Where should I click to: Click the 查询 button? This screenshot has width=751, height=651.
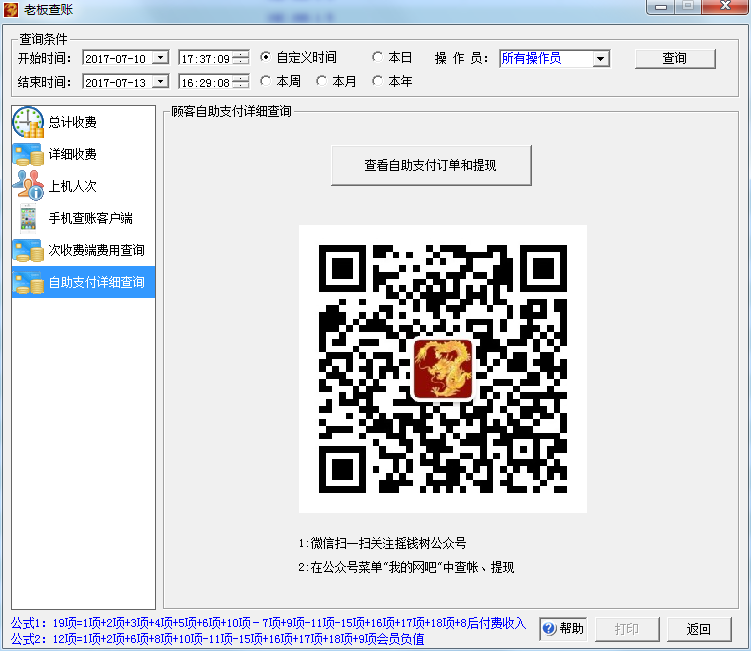click(x=675, y=58)
